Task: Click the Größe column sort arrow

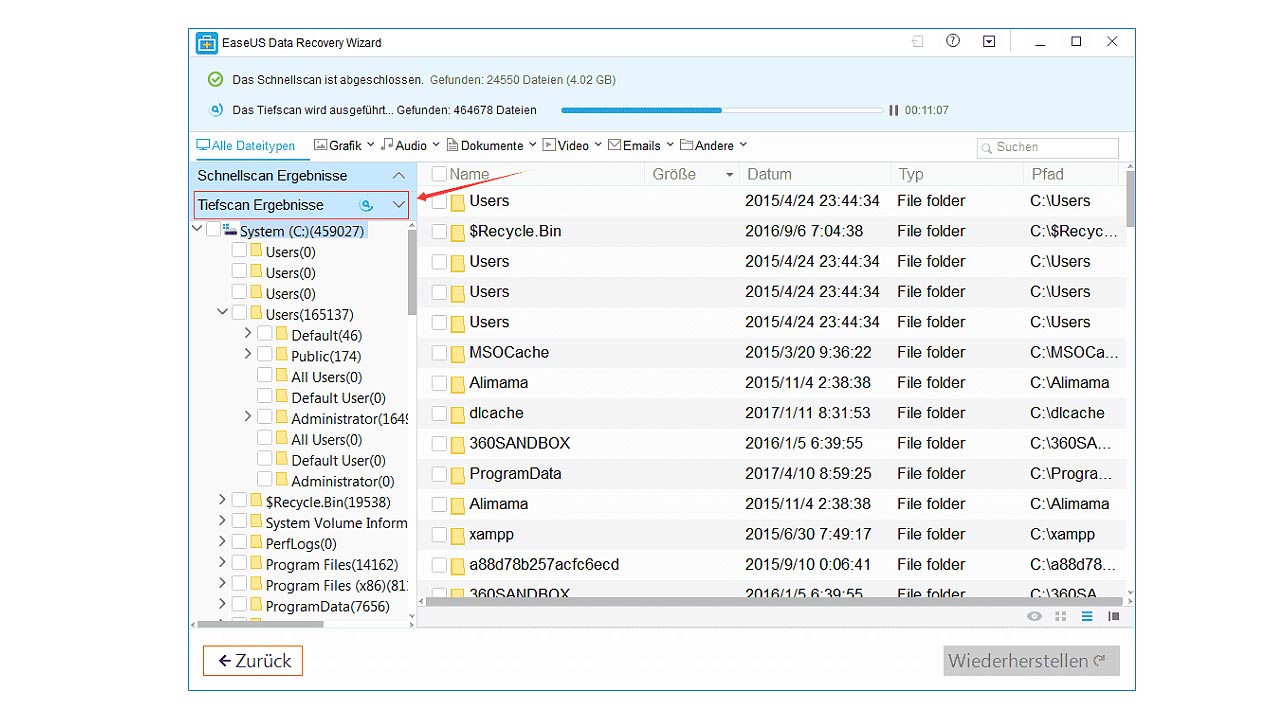Action: (x=730, y=175)
